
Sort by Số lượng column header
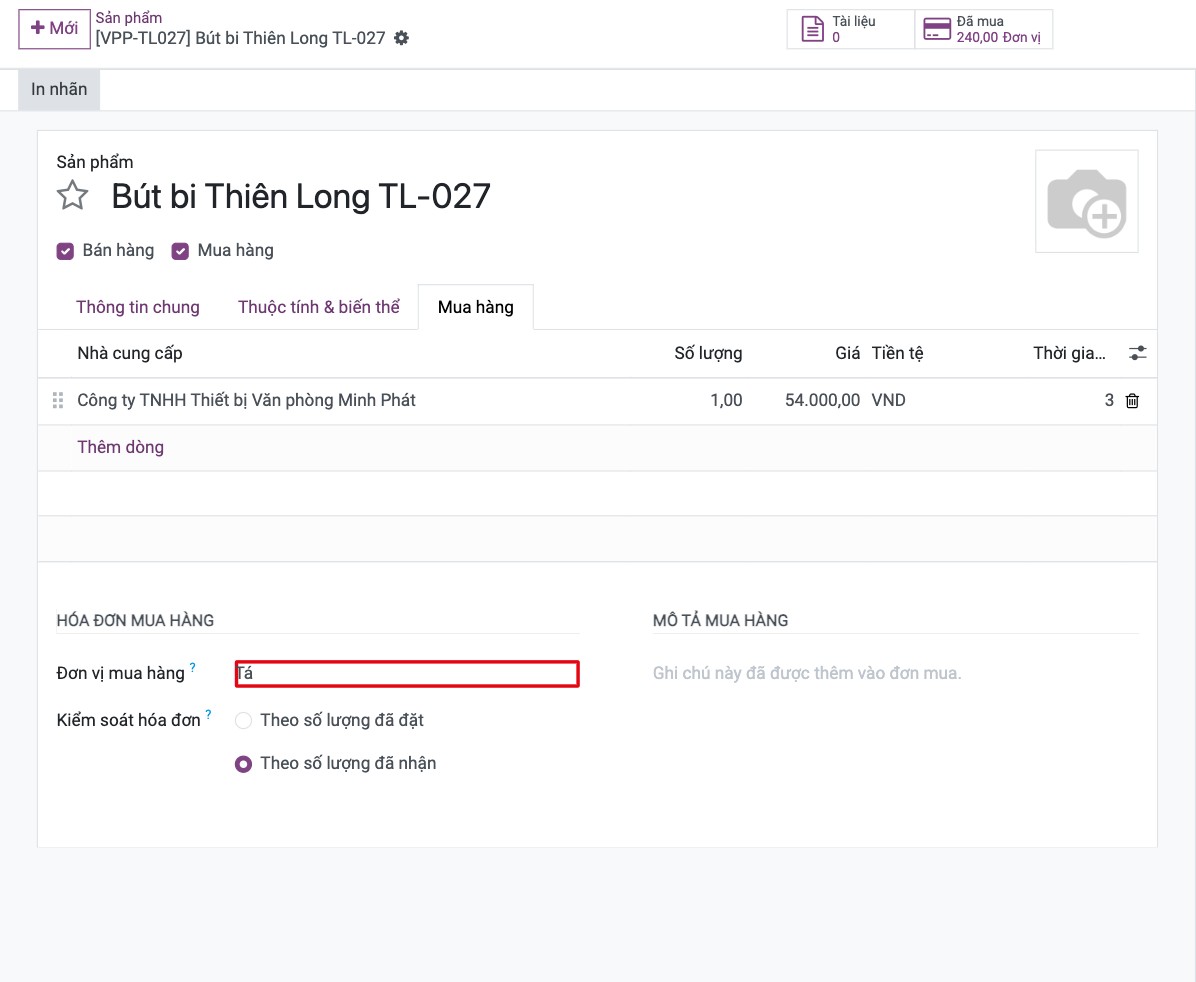click(708, 353)
